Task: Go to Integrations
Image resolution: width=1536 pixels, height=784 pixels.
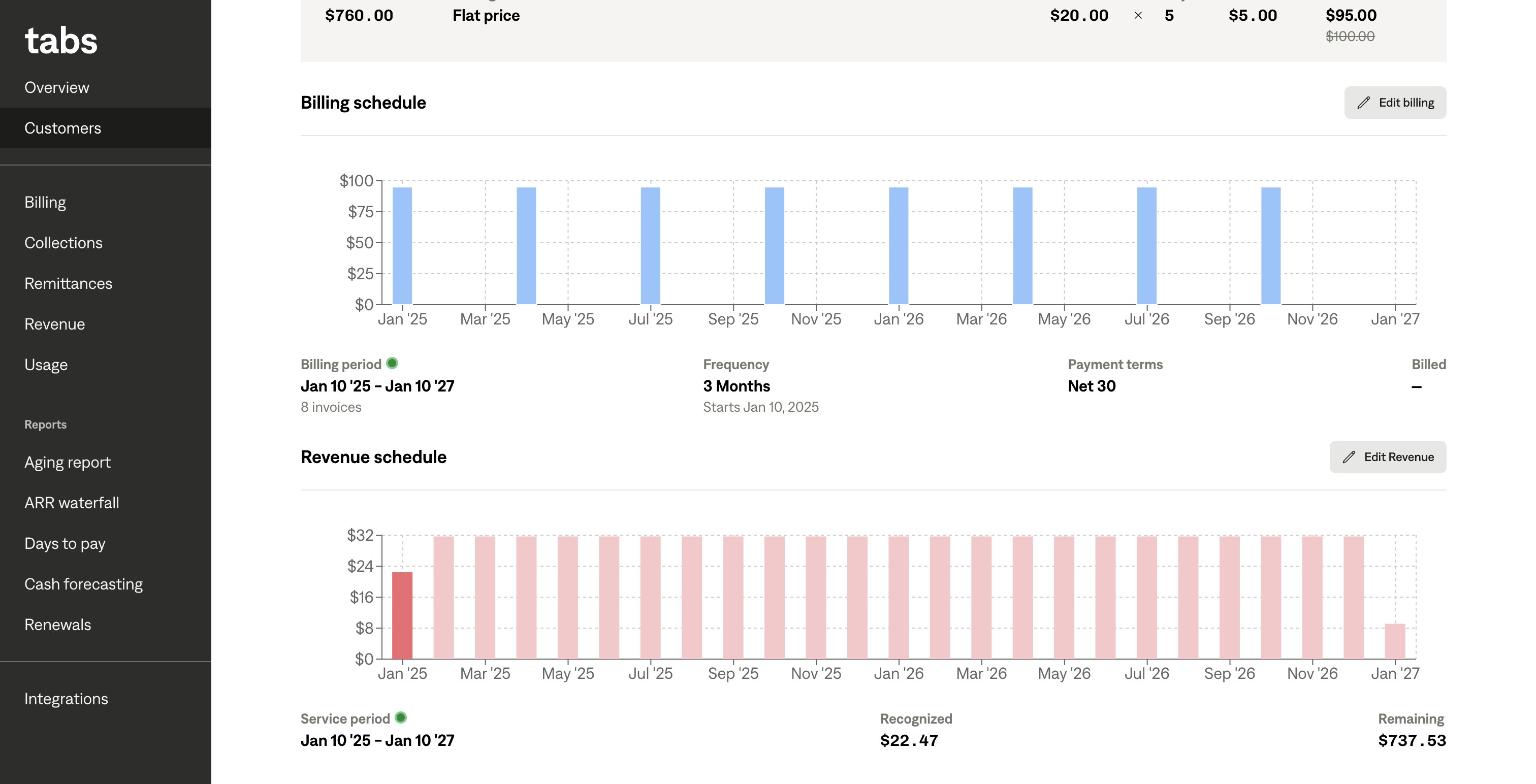Action: pyautogui.click(x=66, y=699)
